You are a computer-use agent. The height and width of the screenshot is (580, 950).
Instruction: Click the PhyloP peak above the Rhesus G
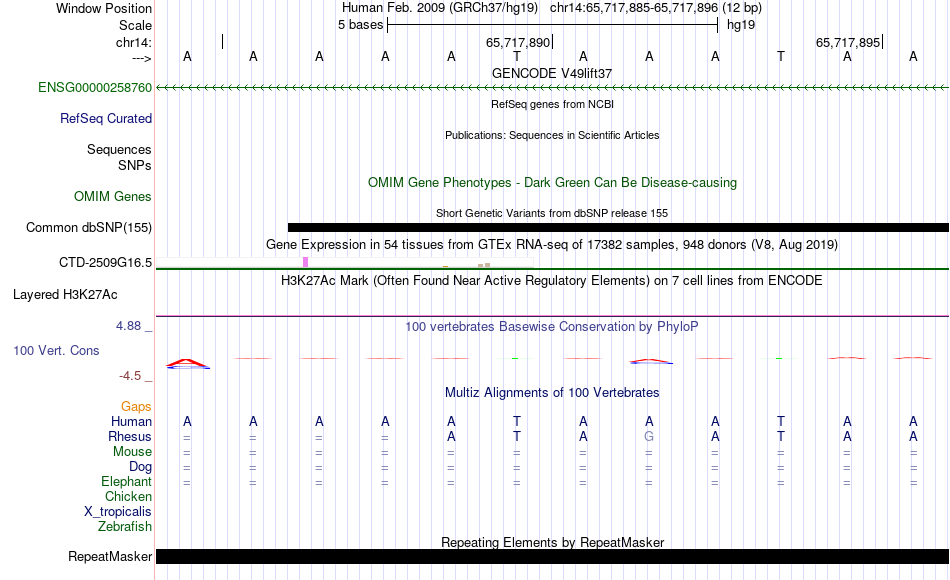pyautogui.click(x=651, y=361)
